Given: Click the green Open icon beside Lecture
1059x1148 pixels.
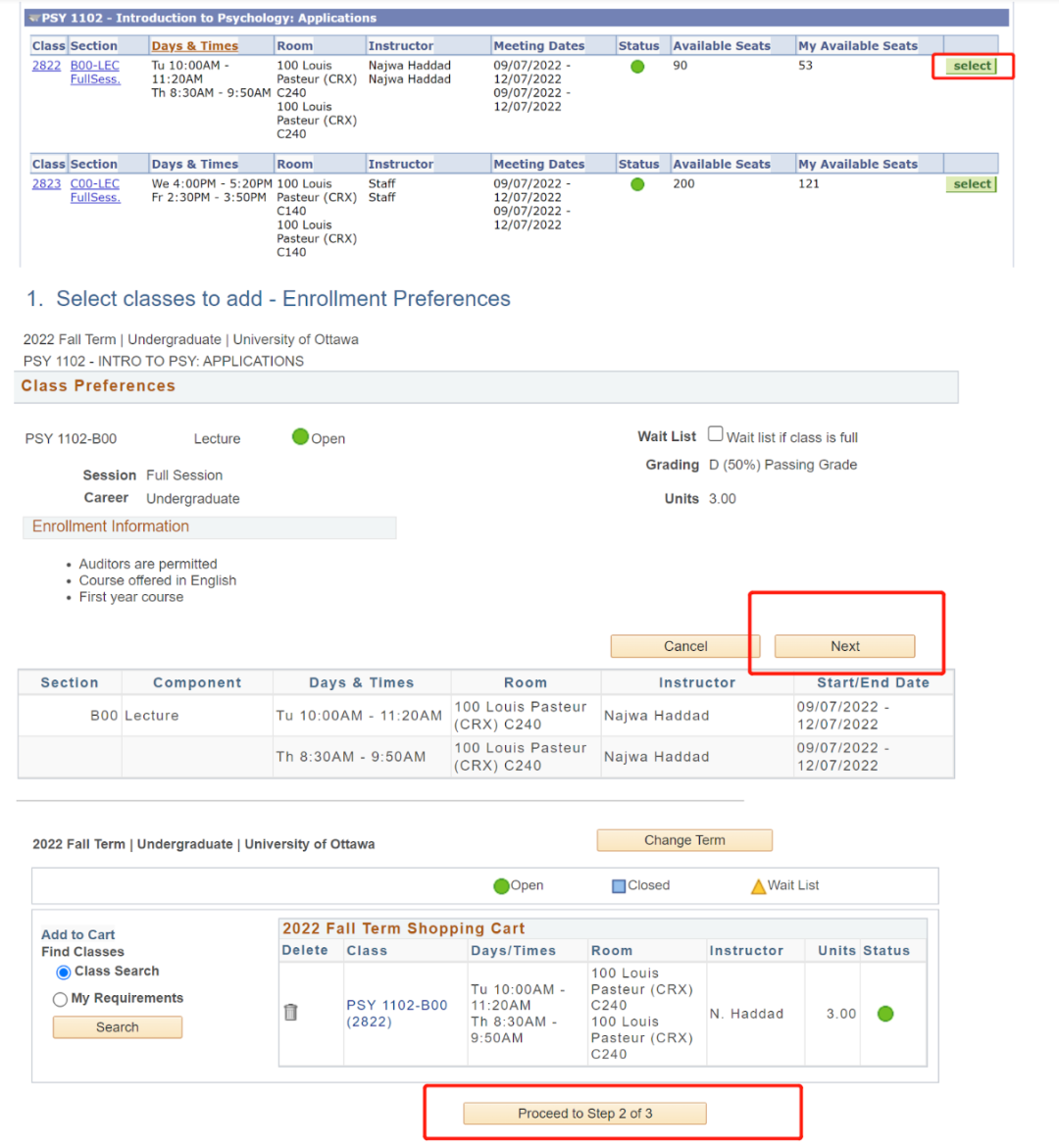Looking at the screenshot, I should [x=300, y=437].
